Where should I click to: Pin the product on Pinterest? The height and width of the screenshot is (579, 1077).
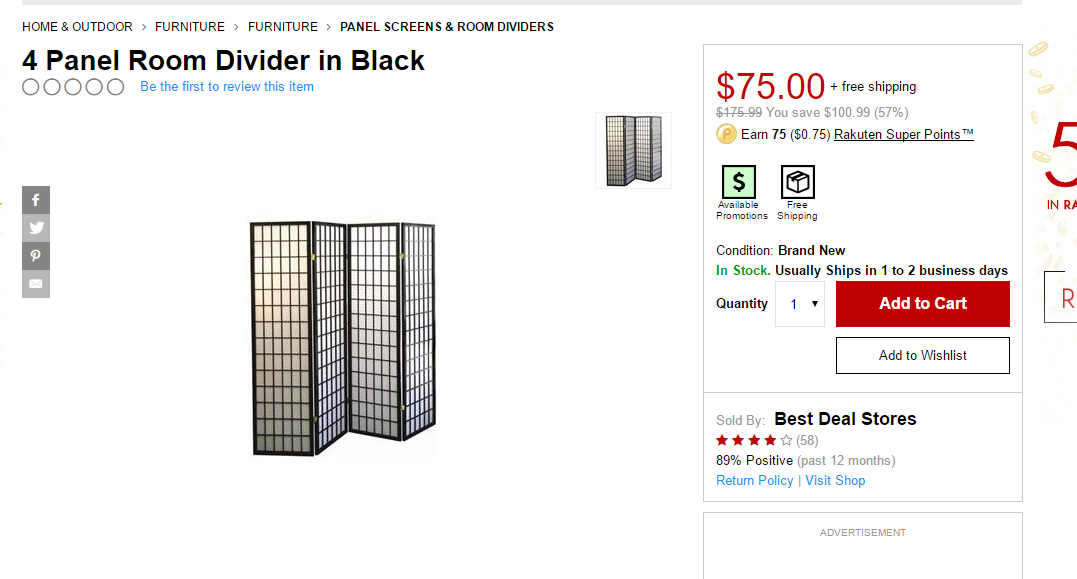point(36,256)
